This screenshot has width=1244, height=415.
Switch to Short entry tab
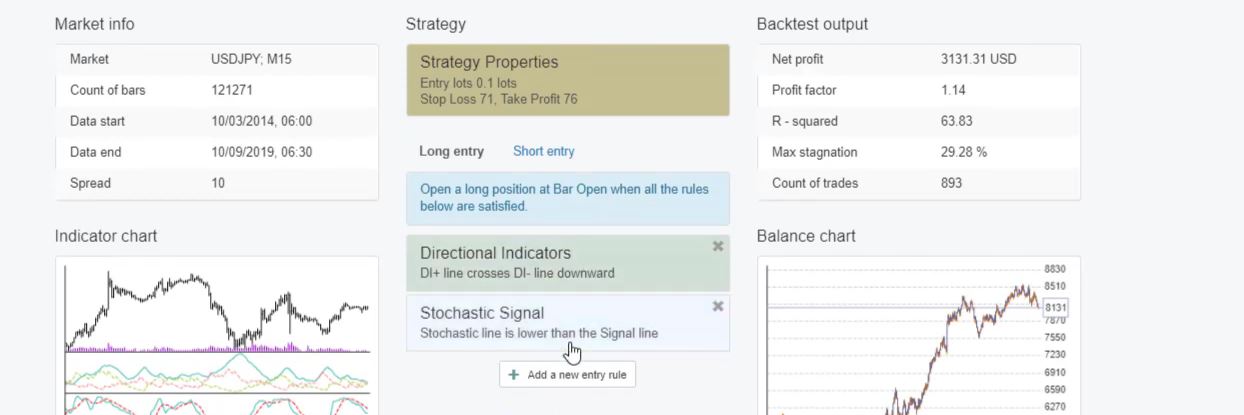543,151
